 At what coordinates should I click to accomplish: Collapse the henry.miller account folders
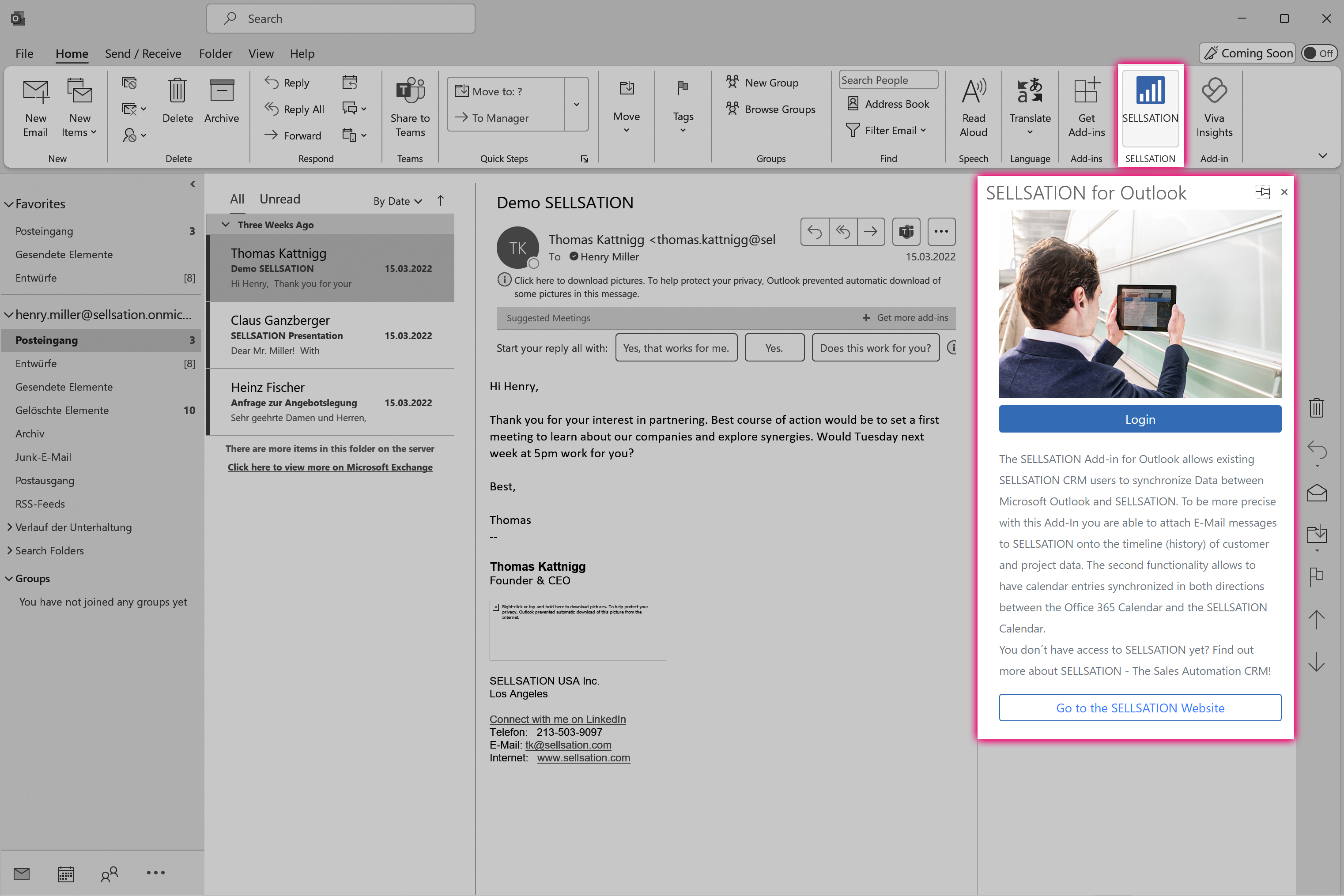click(8, 315)
